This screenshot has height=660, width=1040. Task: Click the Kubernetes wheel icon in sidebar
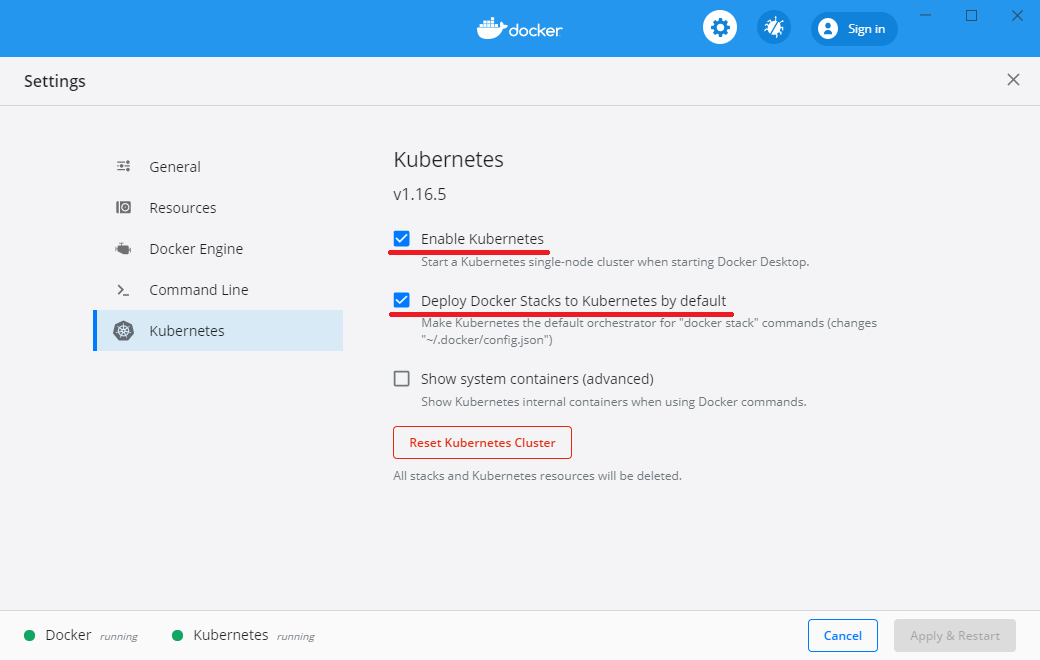click(x=123, y=331)
